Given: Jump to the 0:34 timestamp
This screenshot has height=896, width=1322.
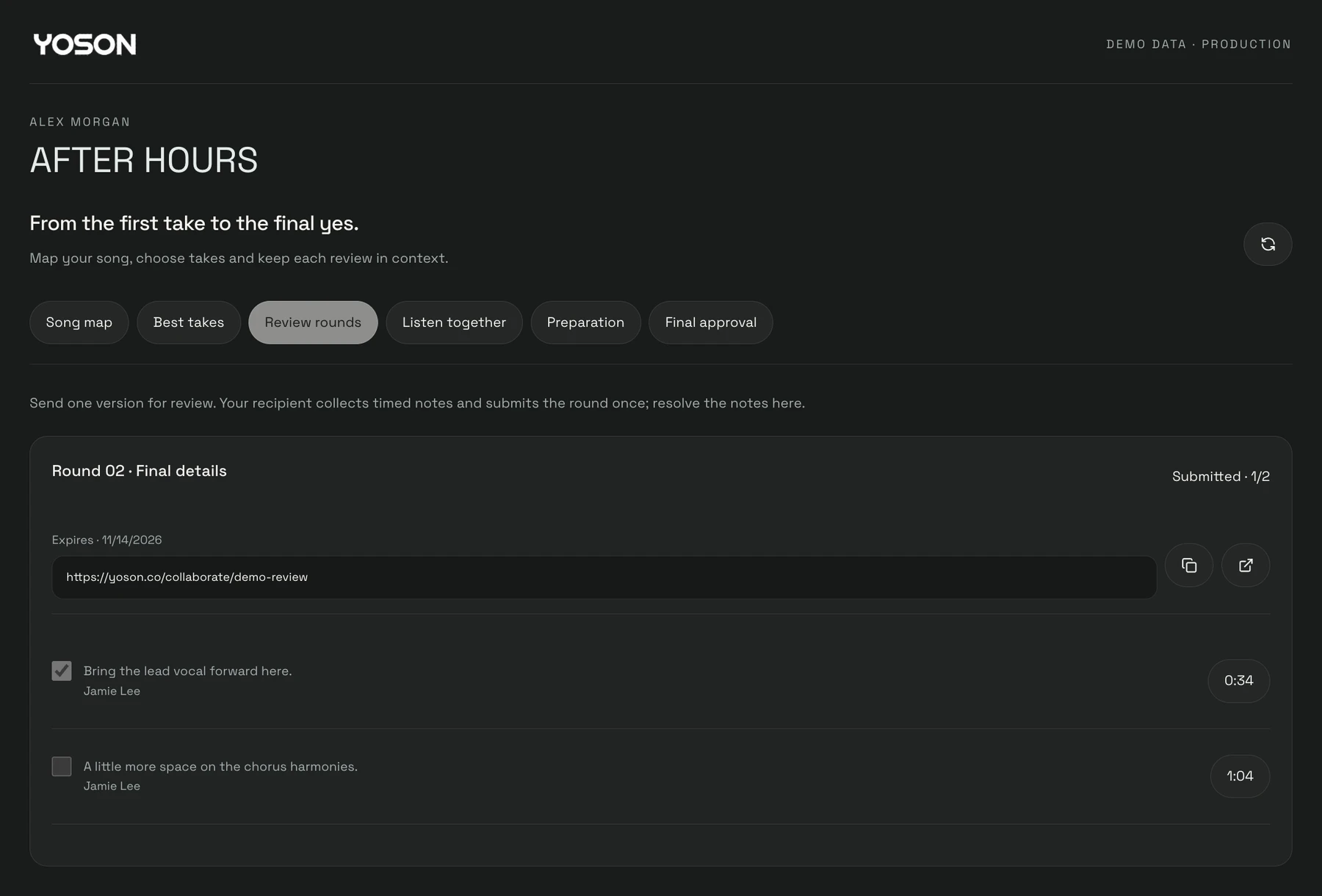Looking at the screenshot, I should [1239, 681].
